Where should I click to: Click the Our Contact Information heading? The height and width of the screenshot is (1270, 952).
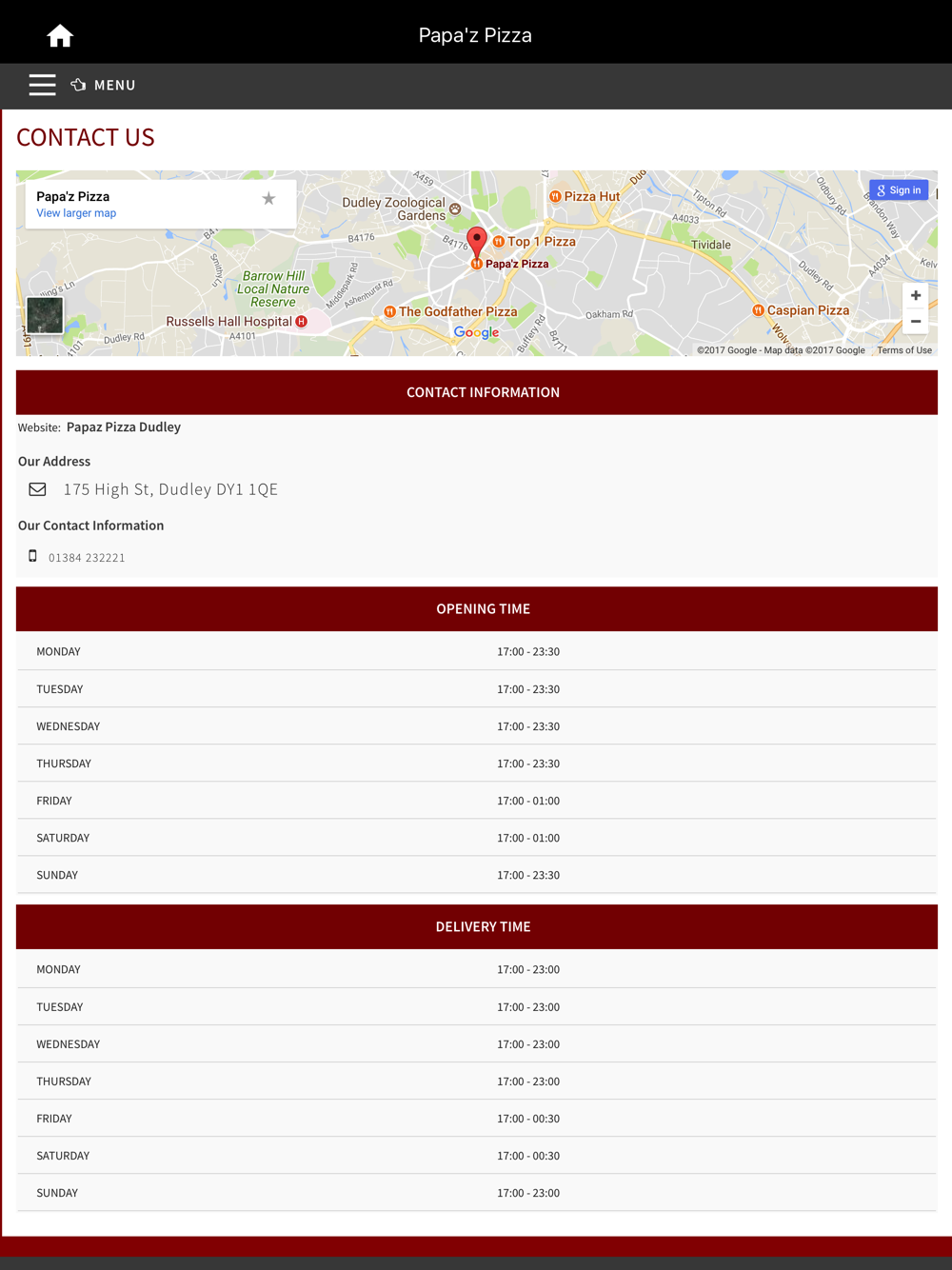point(90,526)
